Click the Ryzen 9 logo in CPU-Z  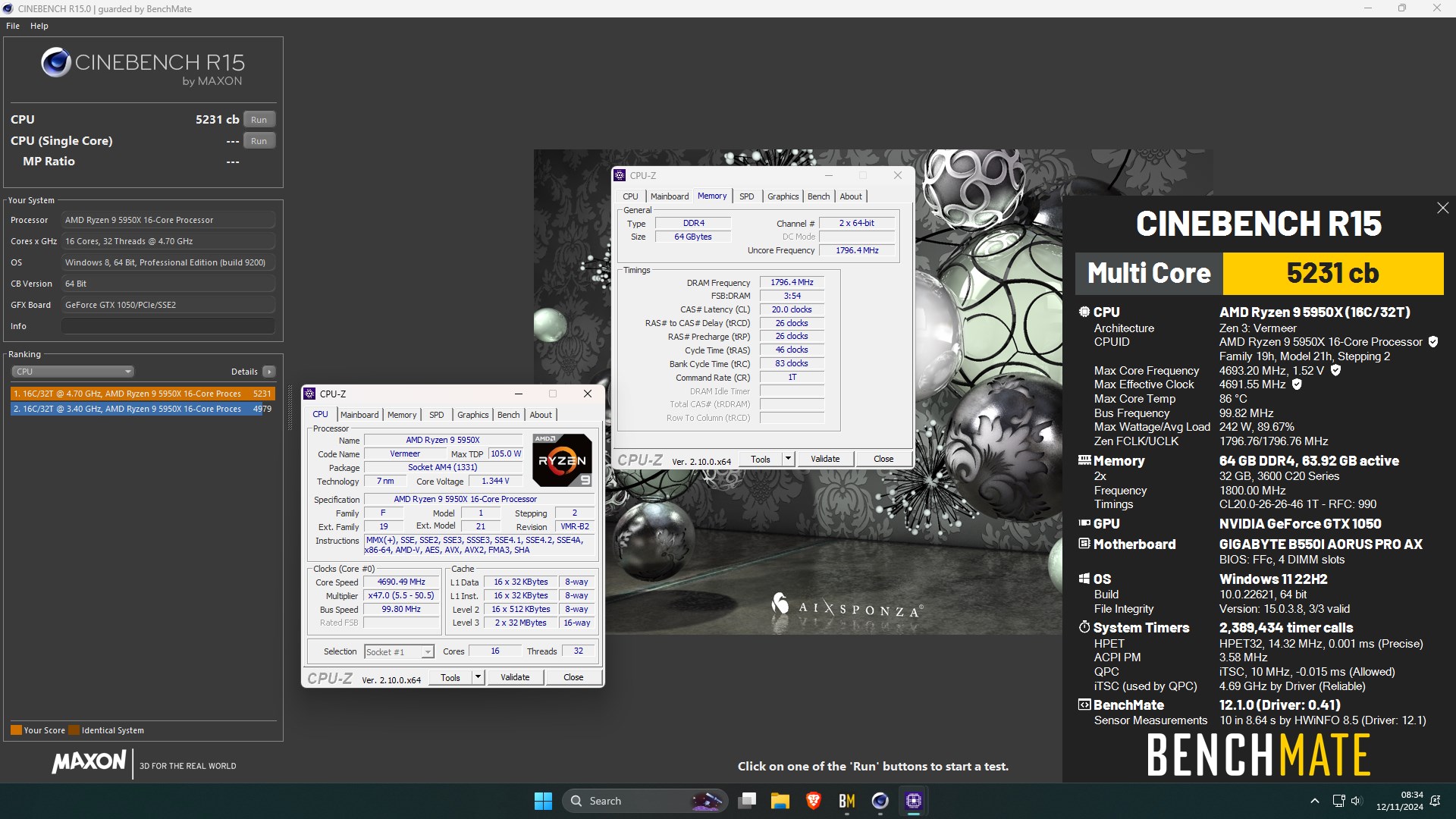(562, 460)
